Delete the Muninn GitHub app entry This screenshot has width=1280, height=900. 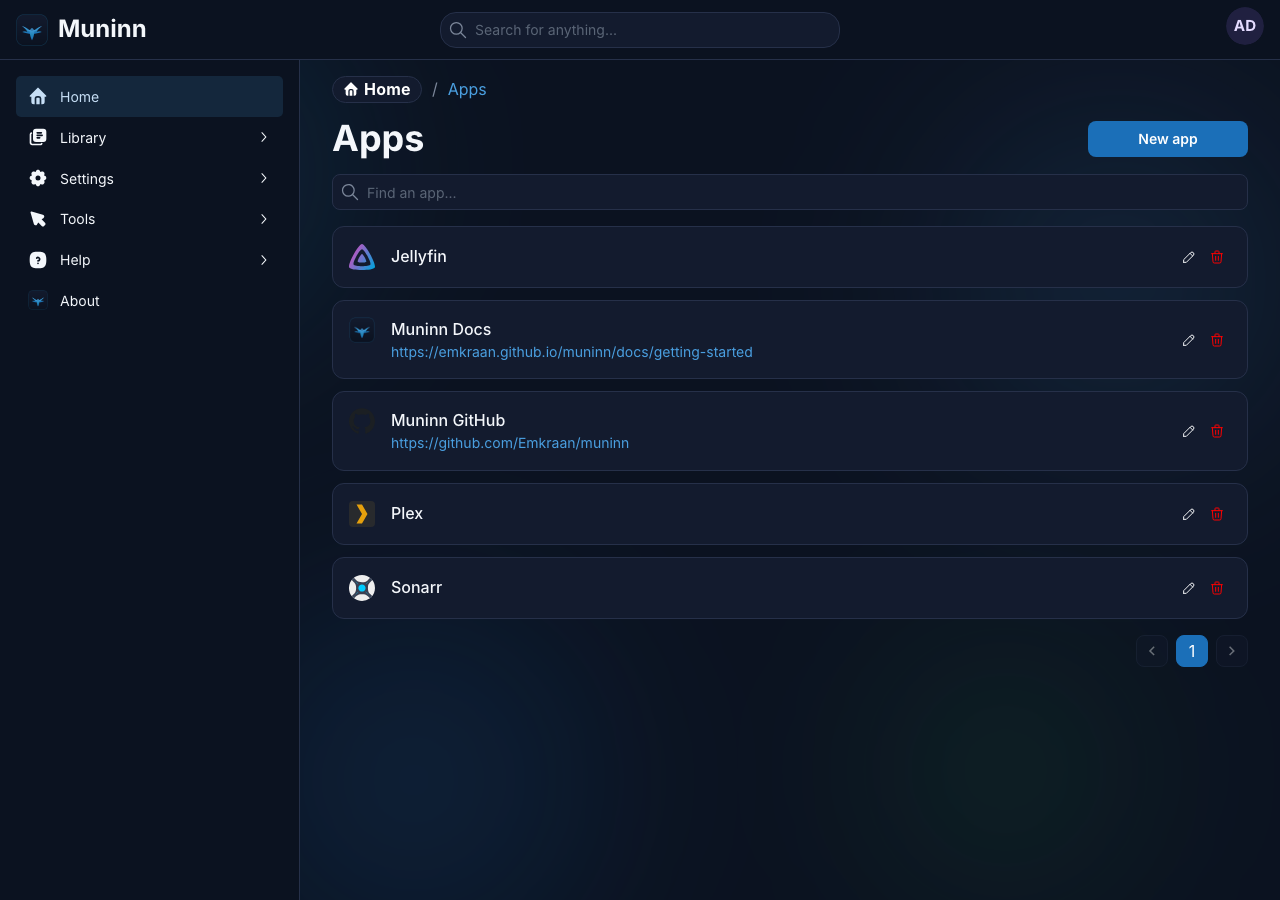[x=1217, y=431]
